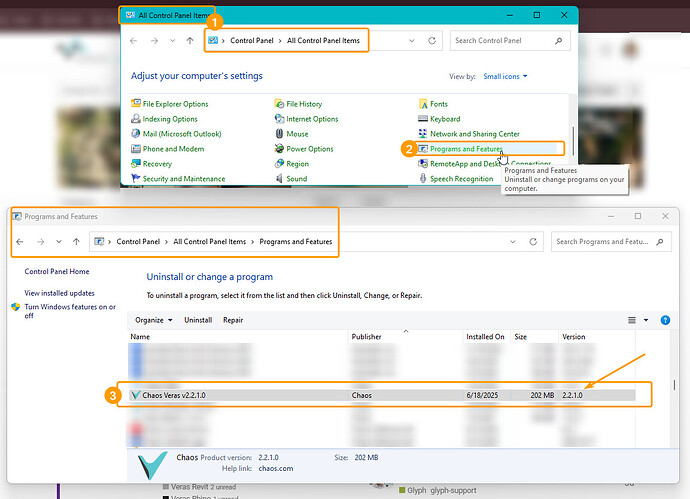Open File History item
This screenshot has height=499, width=690.
pos(298,104)
